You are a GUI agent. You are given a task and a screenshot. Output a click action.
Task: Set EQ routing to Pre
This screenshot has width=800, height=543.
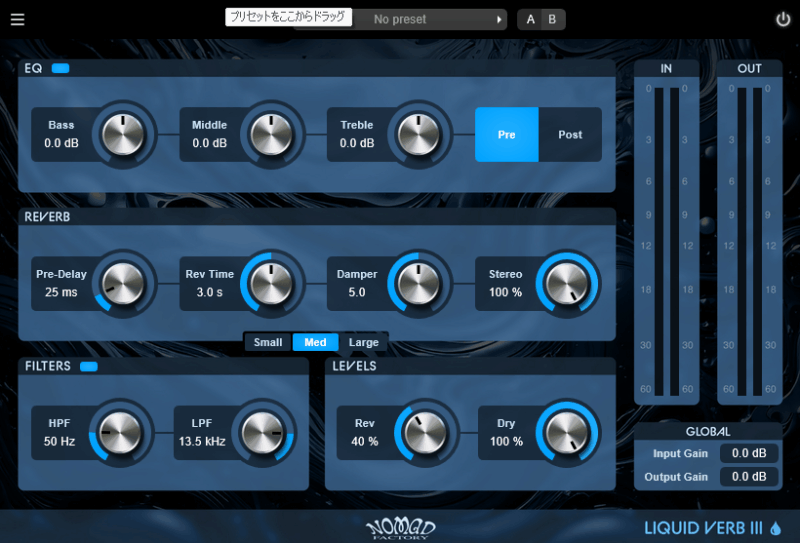507,135
